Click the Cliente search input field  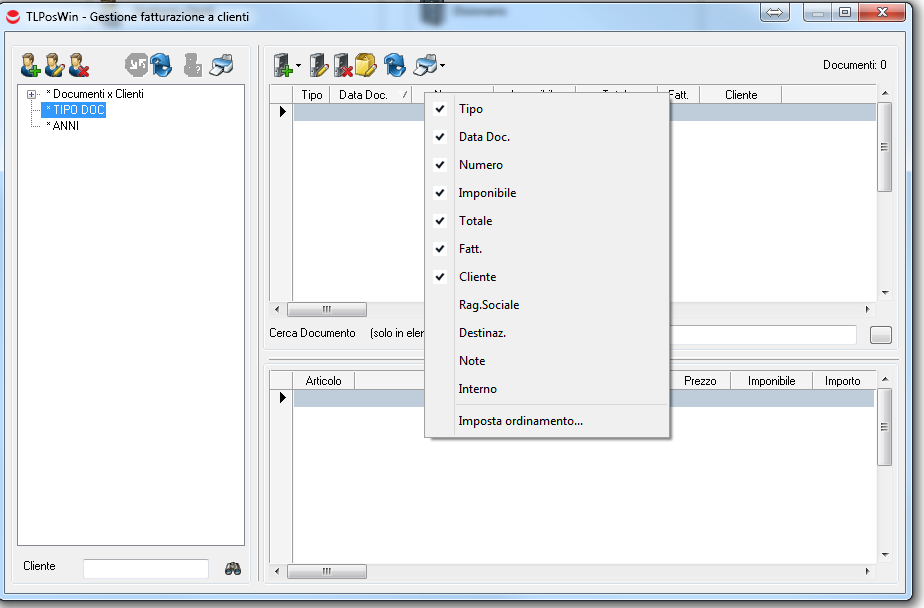pos(146,568)
